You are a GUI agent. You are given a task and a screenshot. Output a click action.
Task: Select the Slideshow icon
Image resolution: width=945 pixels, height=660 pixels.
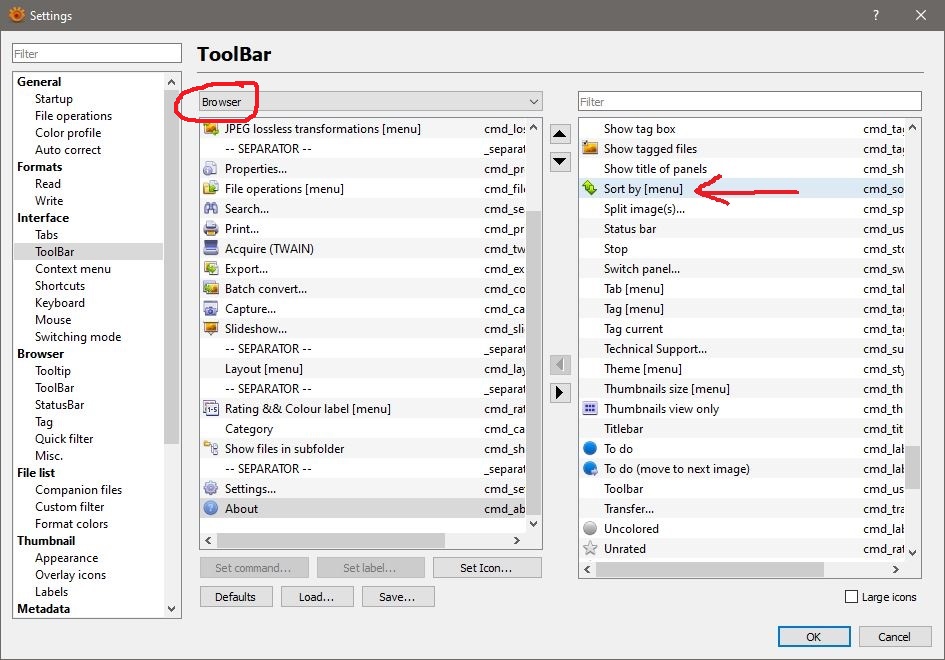210,328
